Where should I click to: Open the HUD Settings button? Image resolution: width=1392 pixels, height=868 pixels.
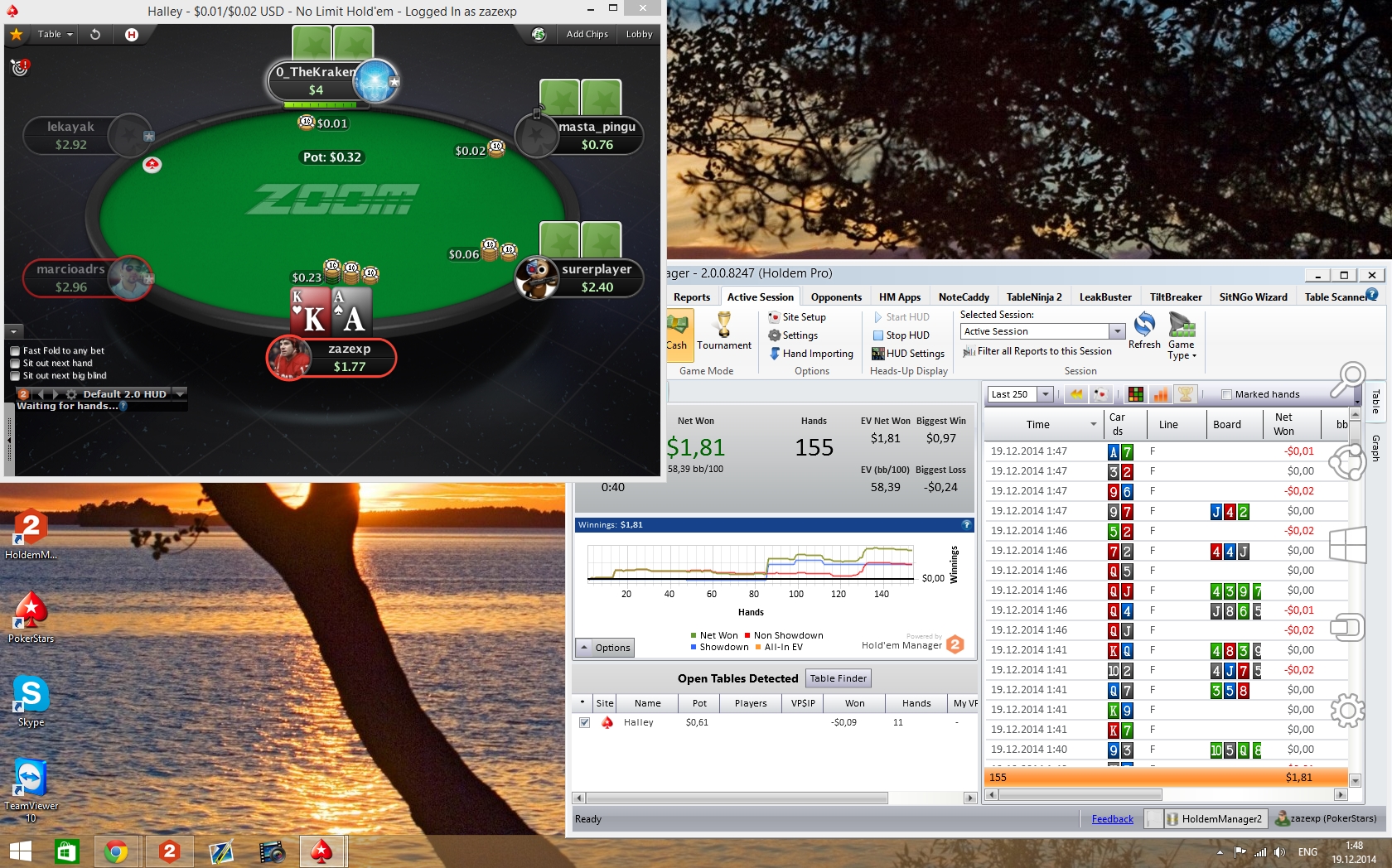(x=908, y=354)
